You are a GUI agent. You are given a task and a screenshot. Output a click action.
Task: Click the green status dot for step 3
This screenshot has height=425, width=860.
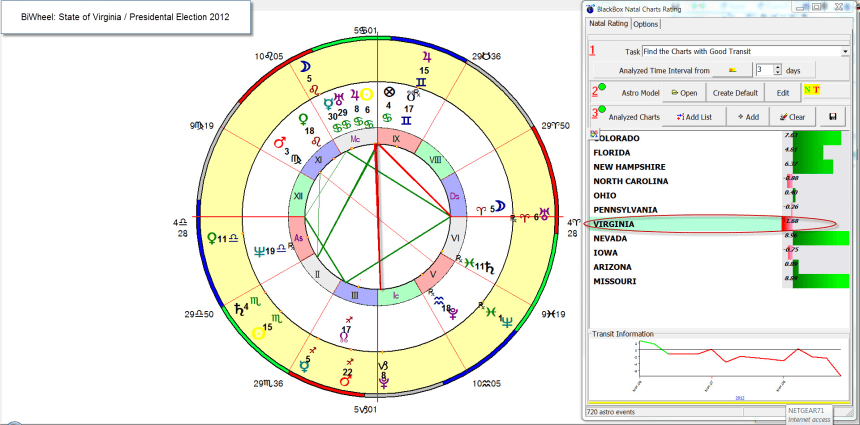click(x=602, y=108)
